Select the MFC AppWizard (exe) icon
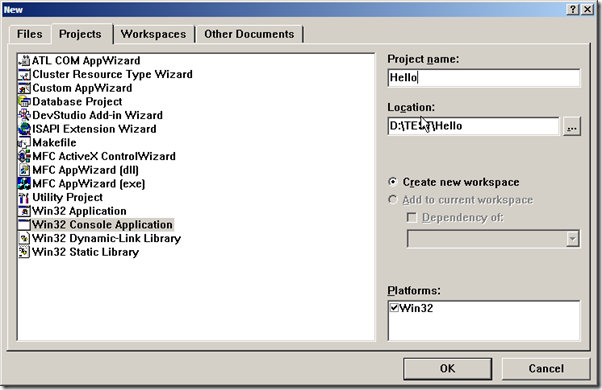The height and width of the screenshot is (390, 602). click(24, 184)
